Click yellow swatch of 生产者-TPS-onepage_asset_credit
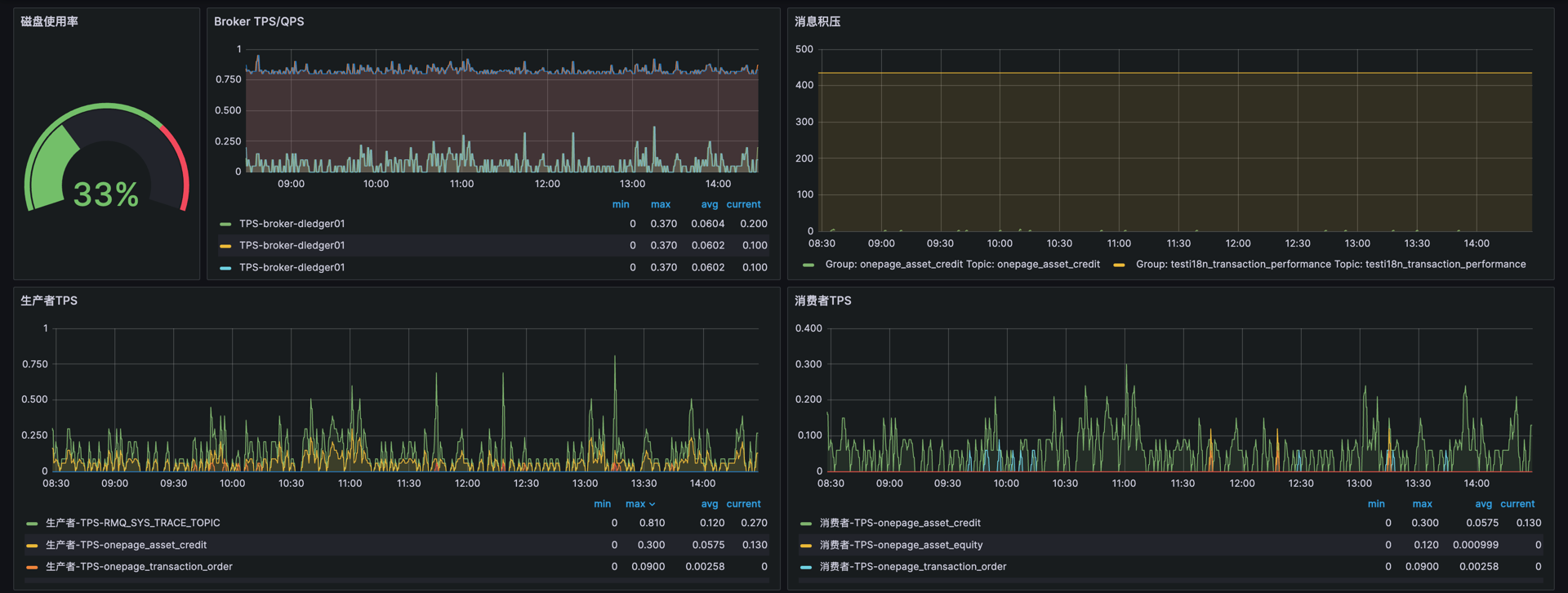This screenshot has width=1568, height=593. point(32,546)
